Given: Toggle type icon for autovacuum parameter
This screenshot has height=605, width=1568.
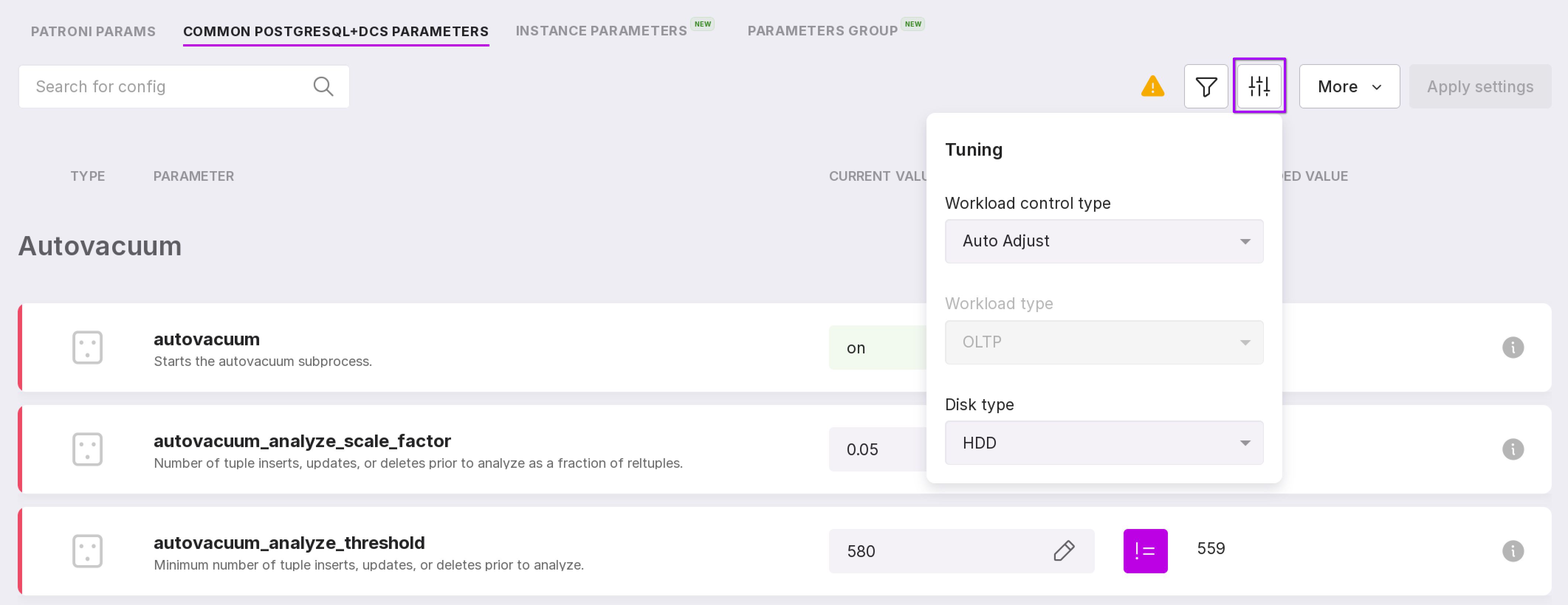Looking at the screenshot, I should tap(87, 348).
